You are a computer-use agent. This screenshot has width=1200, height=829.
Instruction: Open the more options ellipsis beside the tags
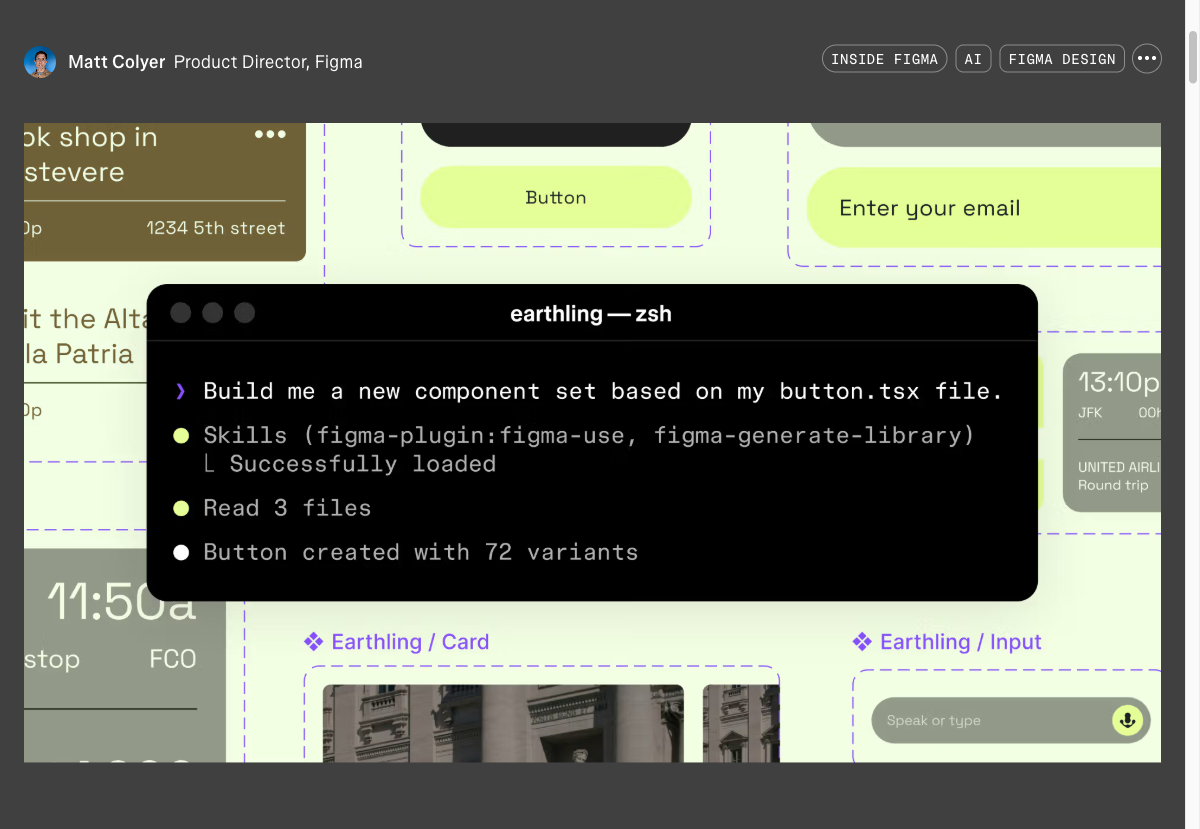[1147, 59]
